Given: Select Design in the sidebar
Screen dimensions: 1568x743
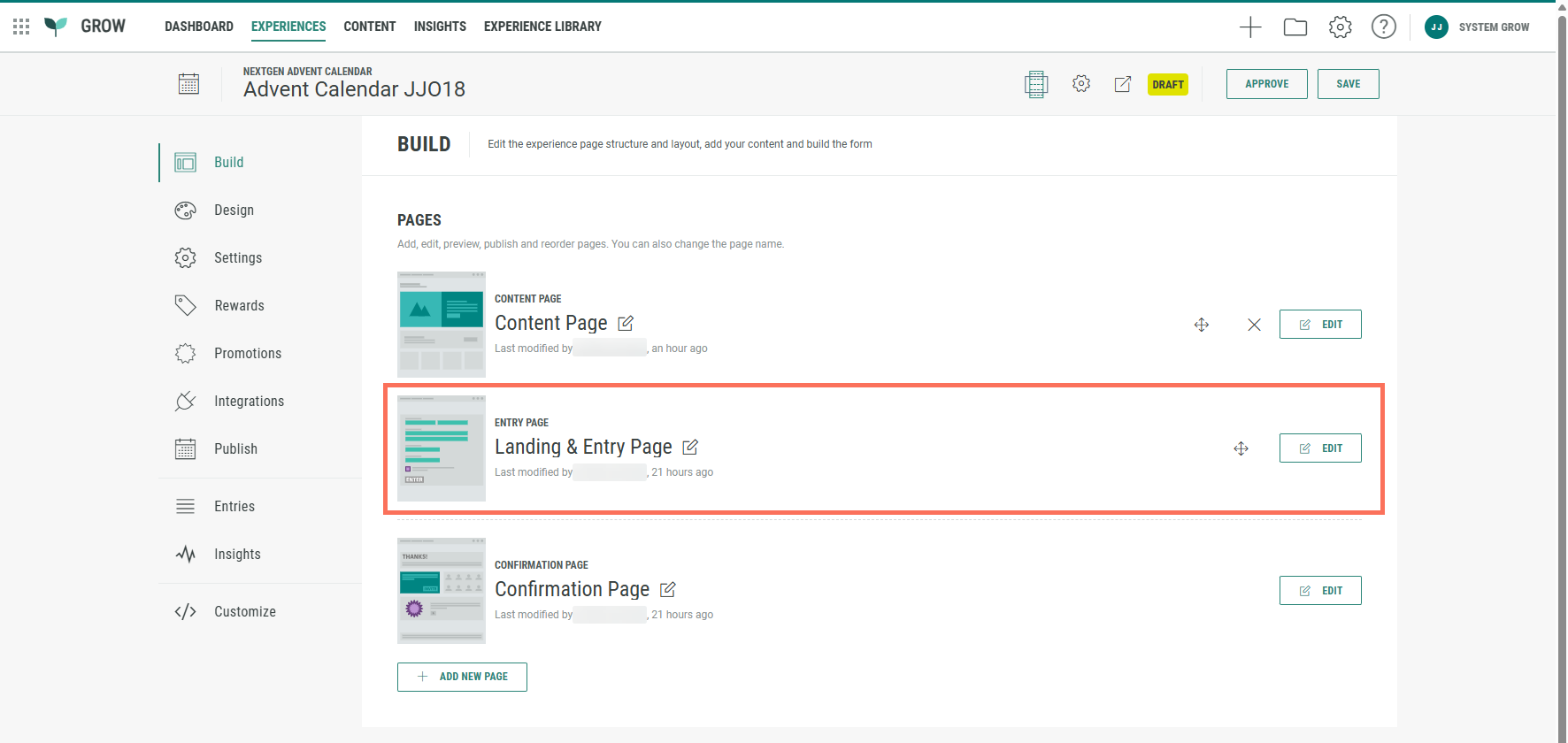Looking at the screenshot, I should click(234, 211).
